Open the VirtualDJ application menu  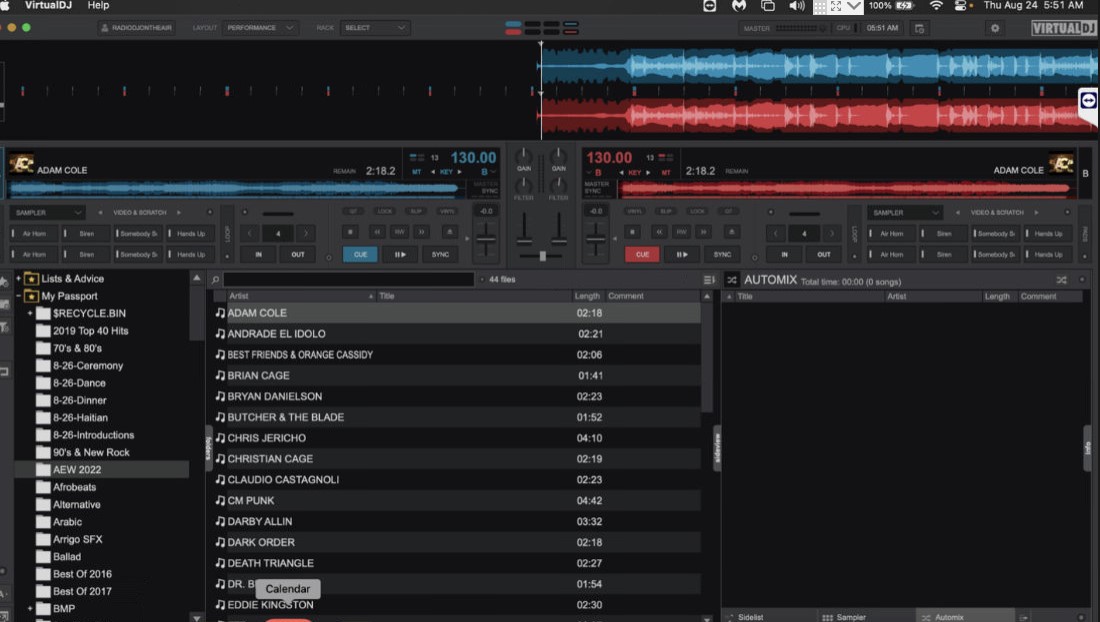[x=48, y=5]
